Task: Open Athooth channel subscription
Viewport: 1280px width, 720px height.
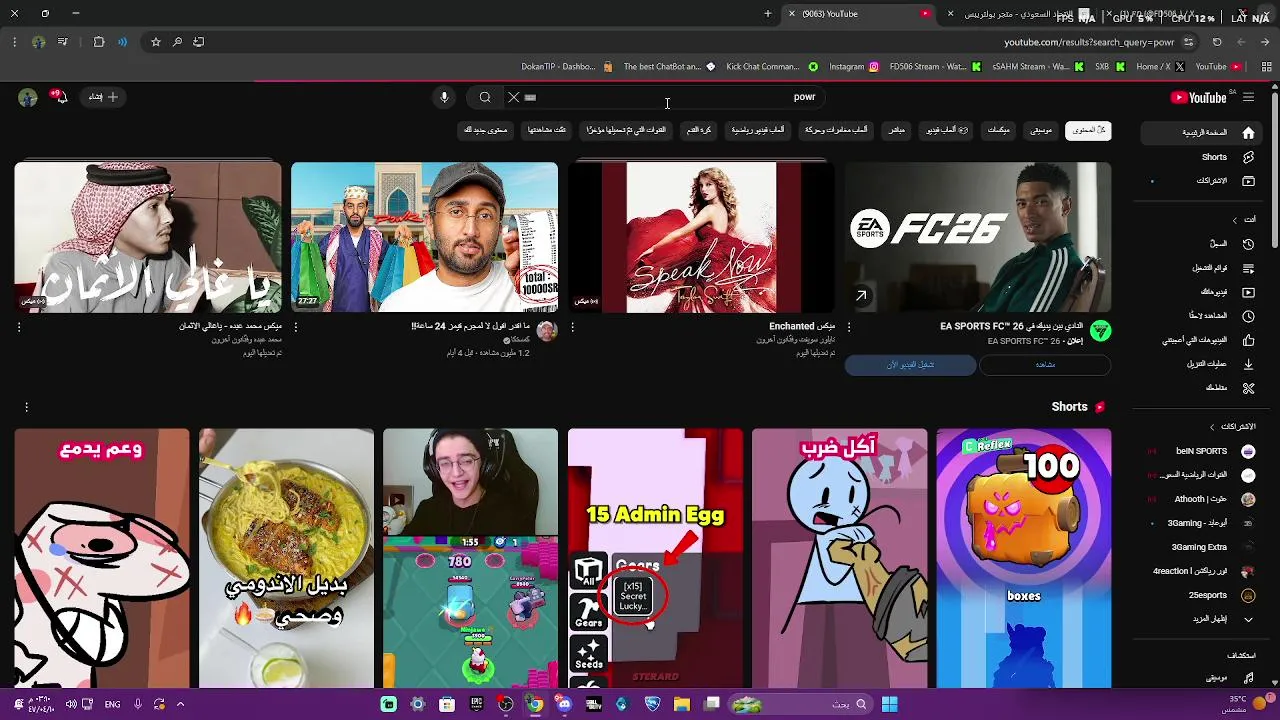Action: point(1202,499)
